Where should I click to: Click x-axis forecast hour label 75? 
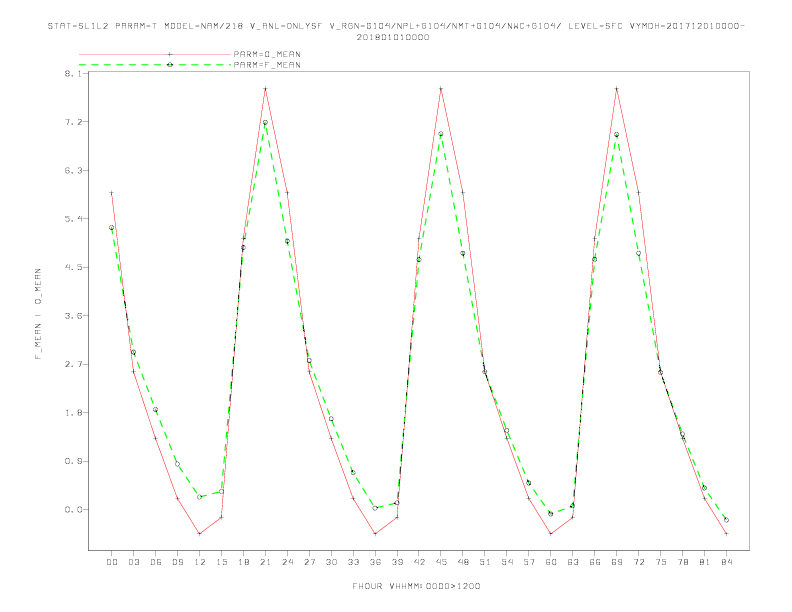[661, 562]
